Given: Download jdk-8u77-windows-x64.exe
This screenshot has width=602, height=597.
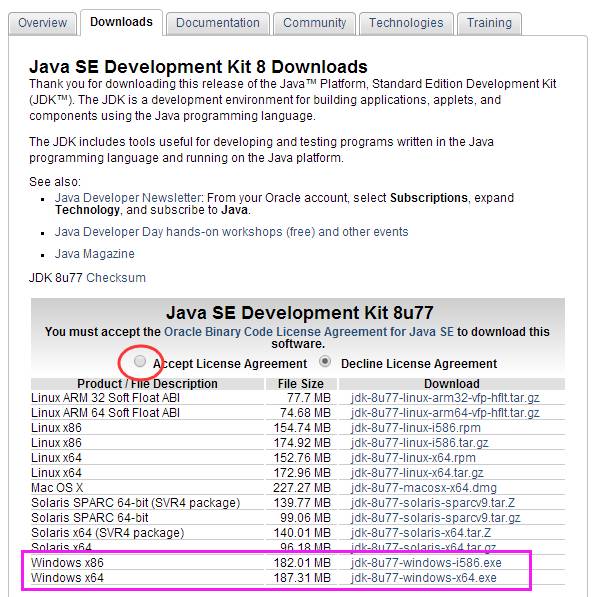Looking at the screenshot, I should point(423,578).
